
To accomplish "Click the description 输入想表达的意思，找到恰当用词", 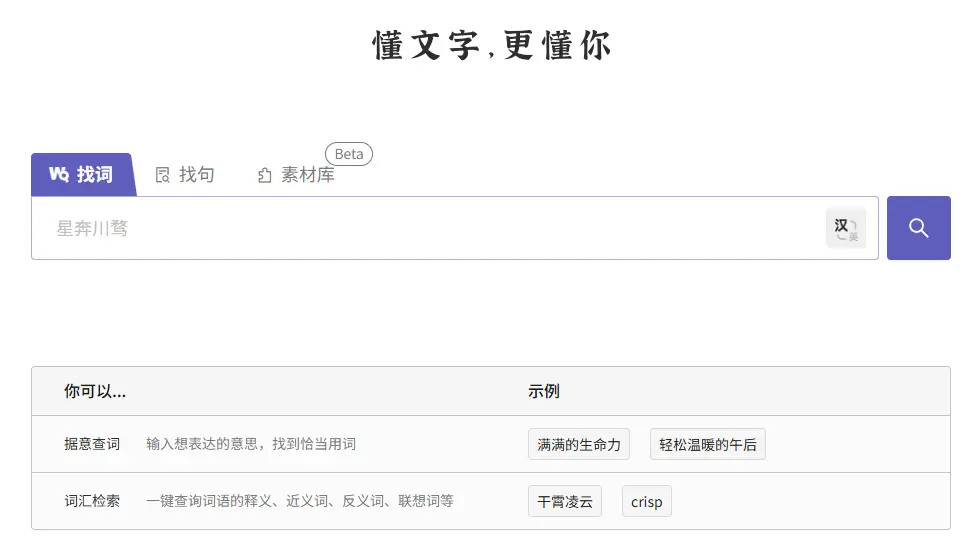I will tap(251, 444).
